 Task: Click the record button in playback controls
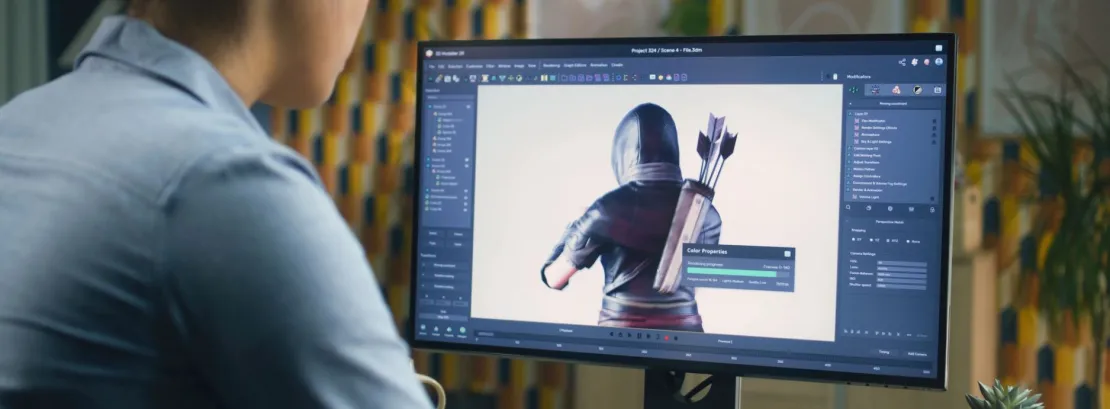click(x=666, y=337)
